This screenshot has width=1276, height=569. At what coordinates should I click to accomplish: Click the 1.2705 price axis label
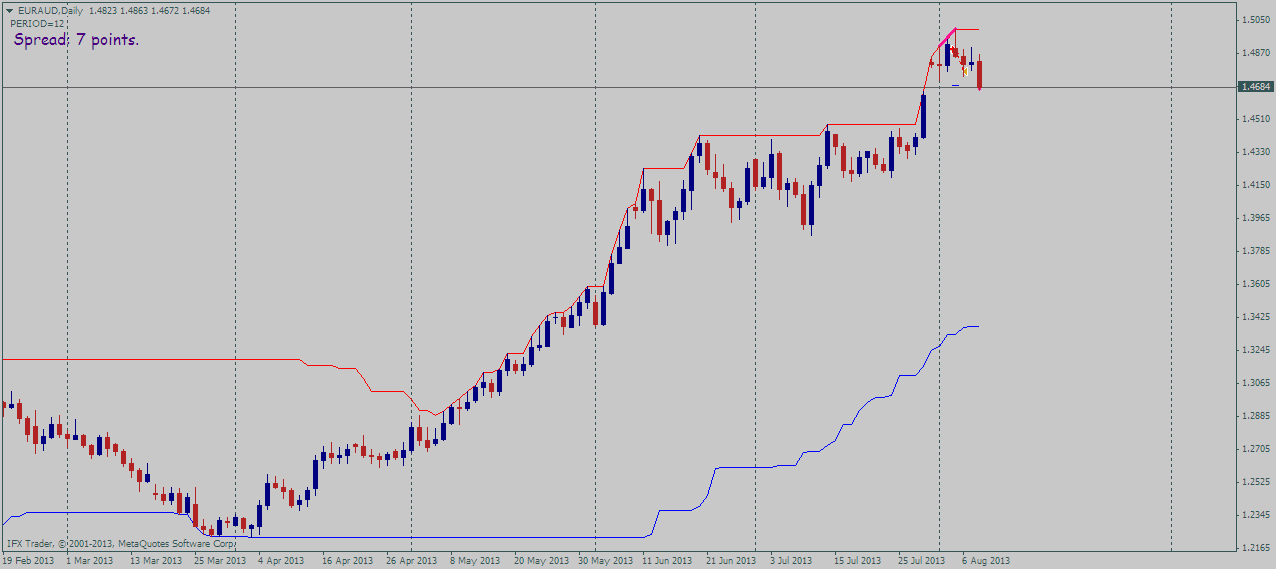[1257, 449]
